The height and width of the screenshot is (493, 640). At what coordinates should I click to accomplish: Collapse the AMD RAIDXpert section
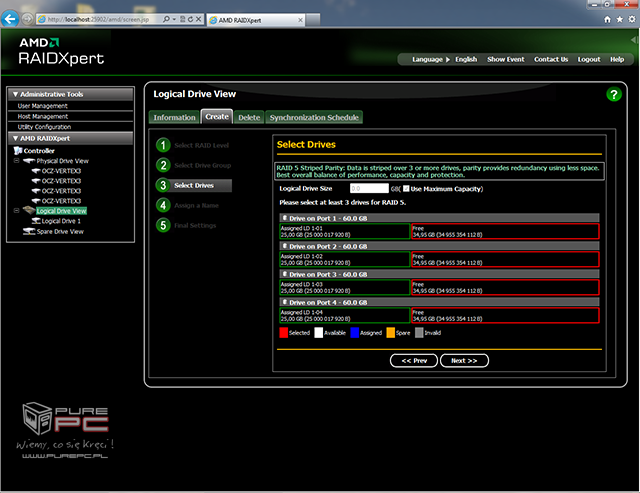pyautogui.click(x=16, y=138)
